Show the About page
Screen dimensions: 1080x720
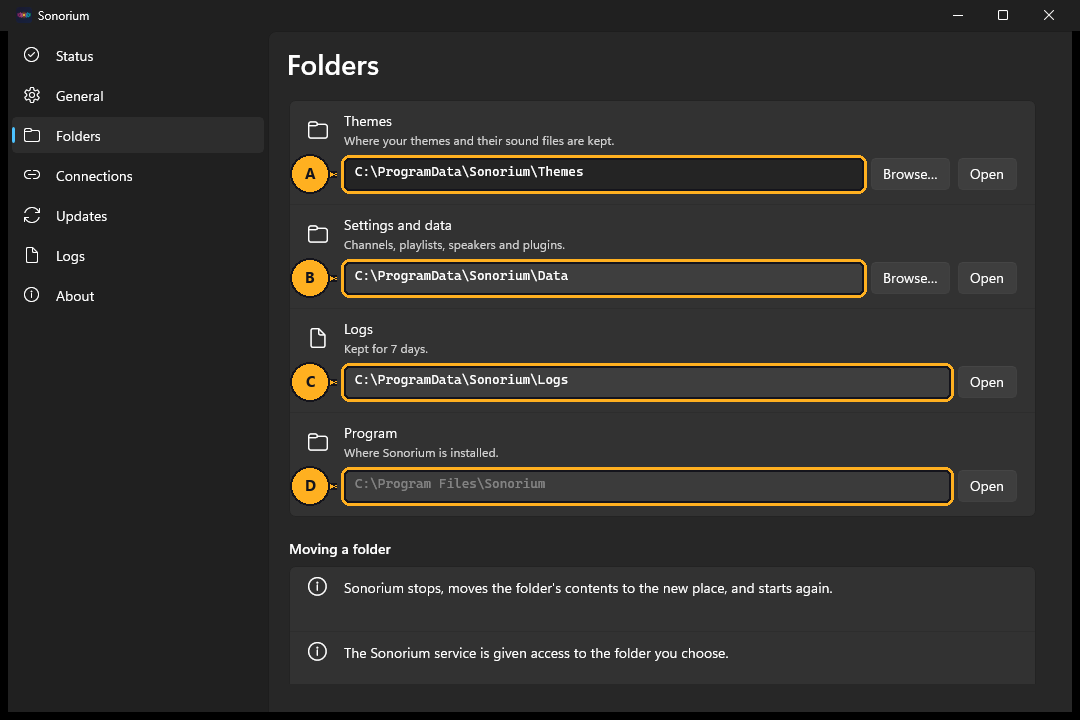138,296
